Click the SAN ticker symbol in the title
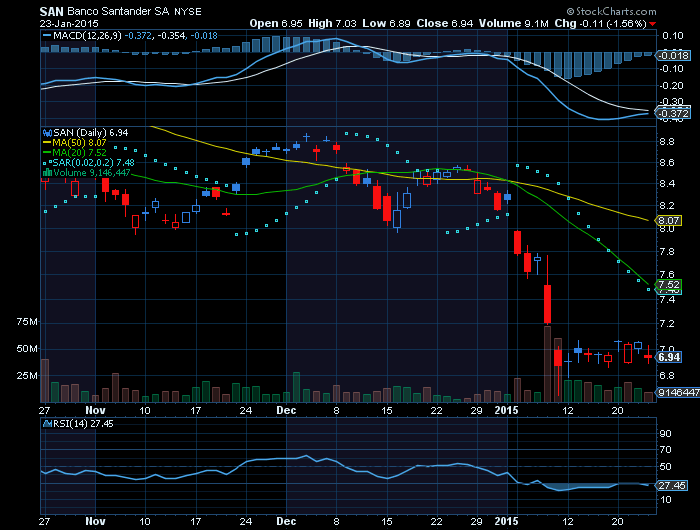700x530 pixels. click(51, 12)
